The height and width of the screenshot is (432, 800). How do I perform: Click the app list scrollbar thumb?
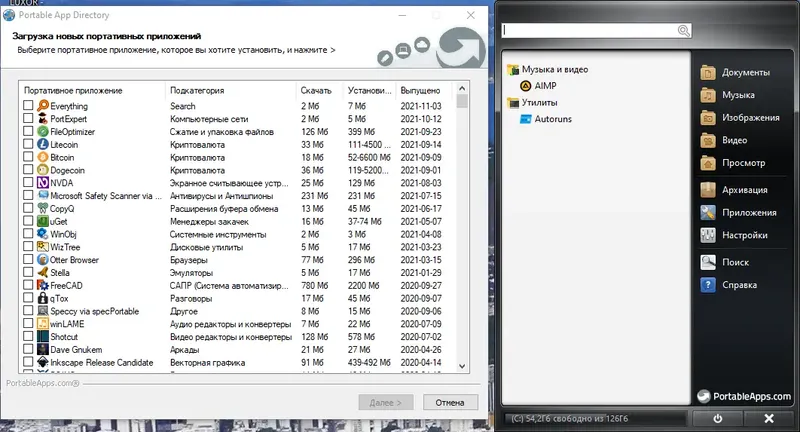point(462,101)
